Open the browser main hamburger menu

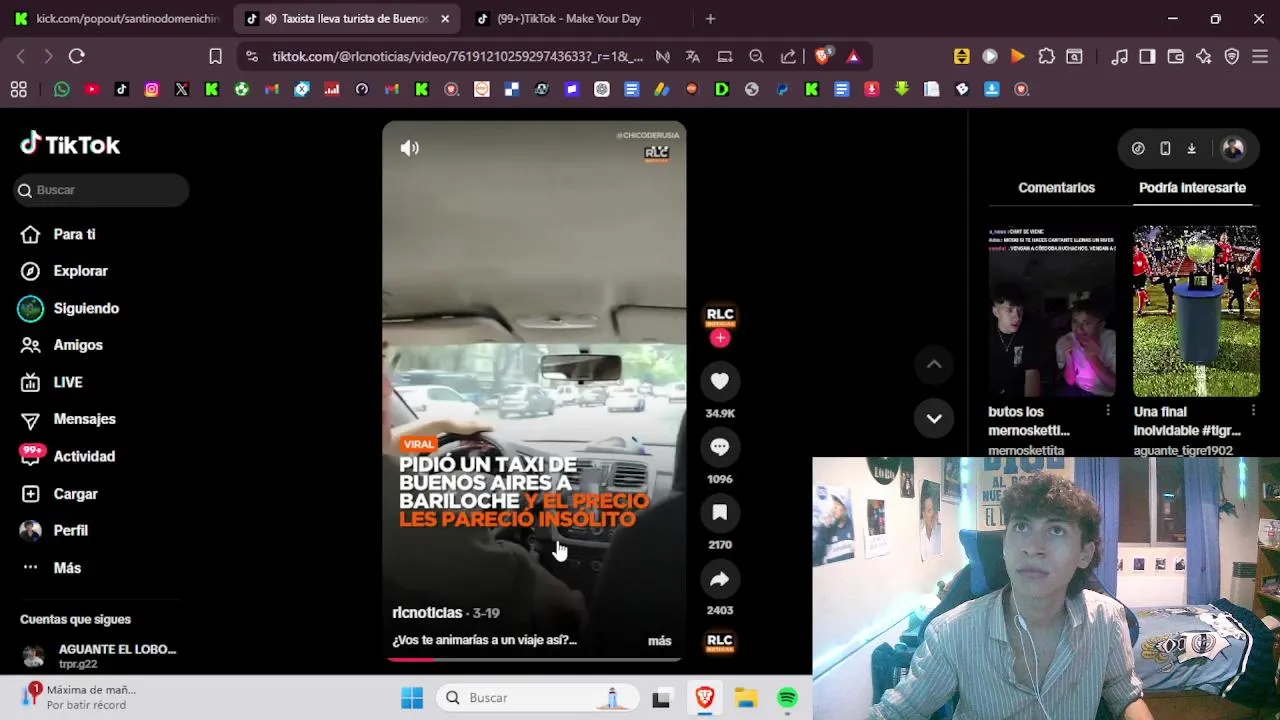tap(1260, 57)
